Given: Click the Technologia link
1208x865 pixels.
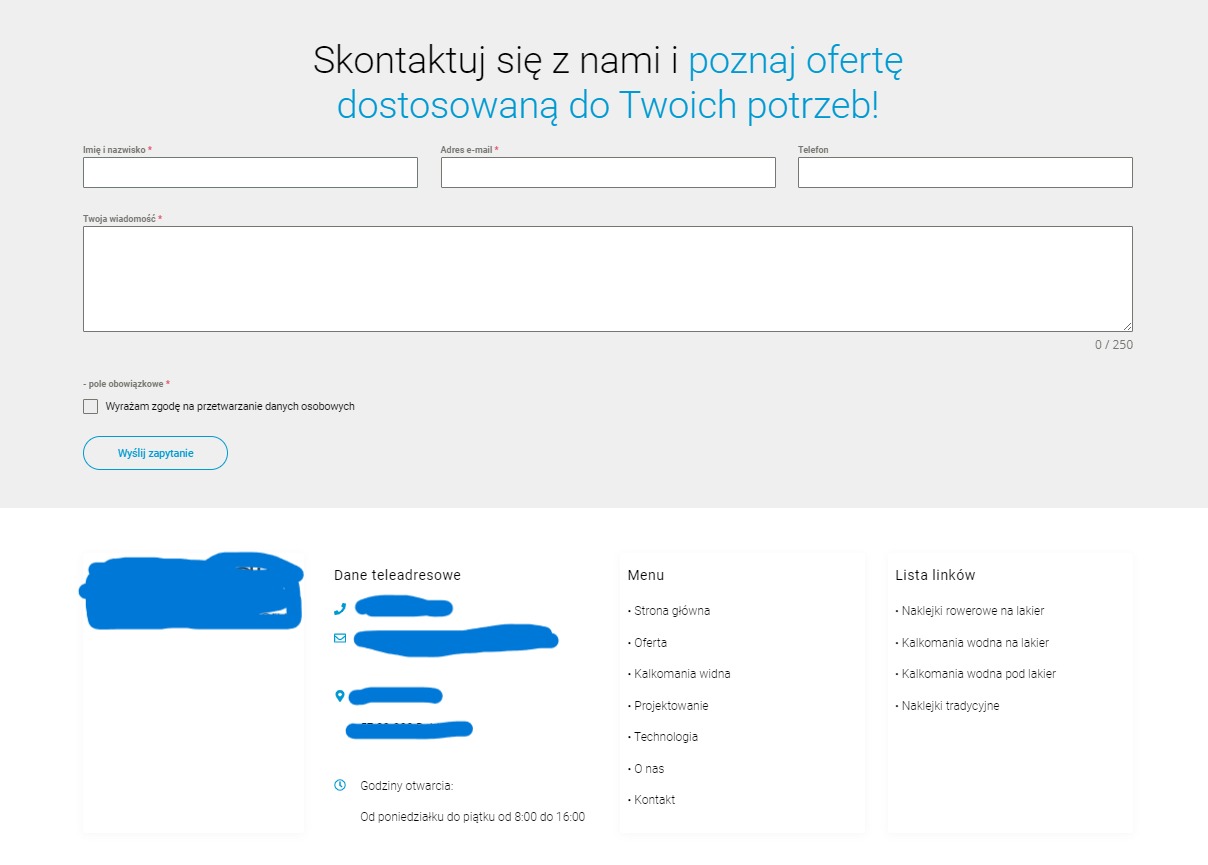Looking at the screenshot, I should (x=665, y=736).
